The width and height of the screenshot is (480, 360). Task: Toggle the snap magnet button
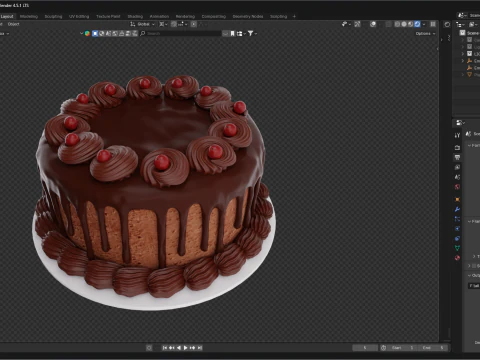174,24
